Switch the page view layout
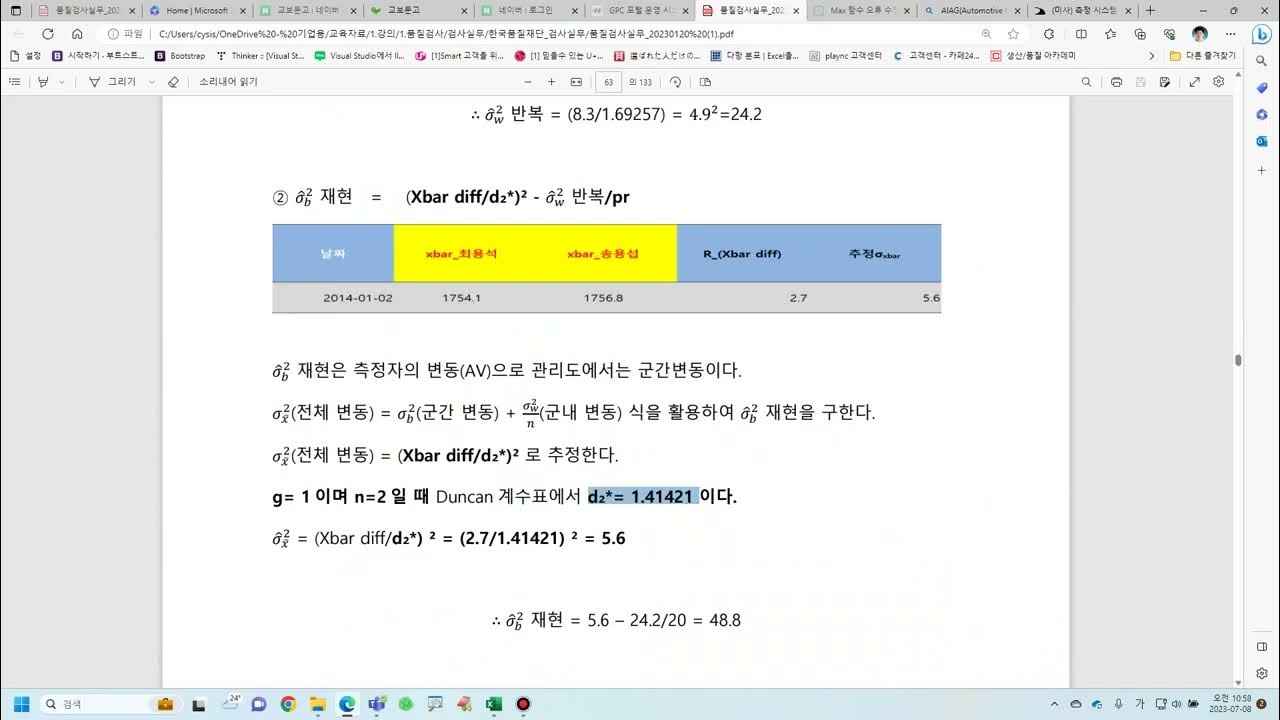 click(x=705, y=82)
